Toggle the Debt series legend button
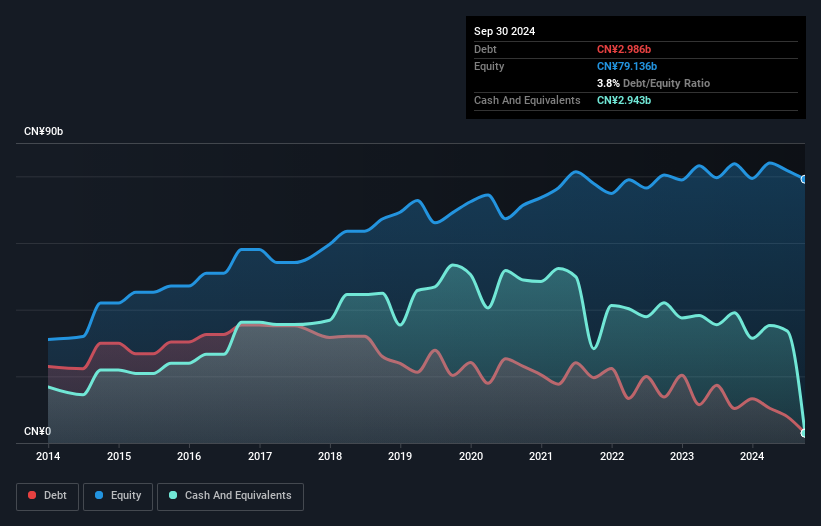 (48, 496)
